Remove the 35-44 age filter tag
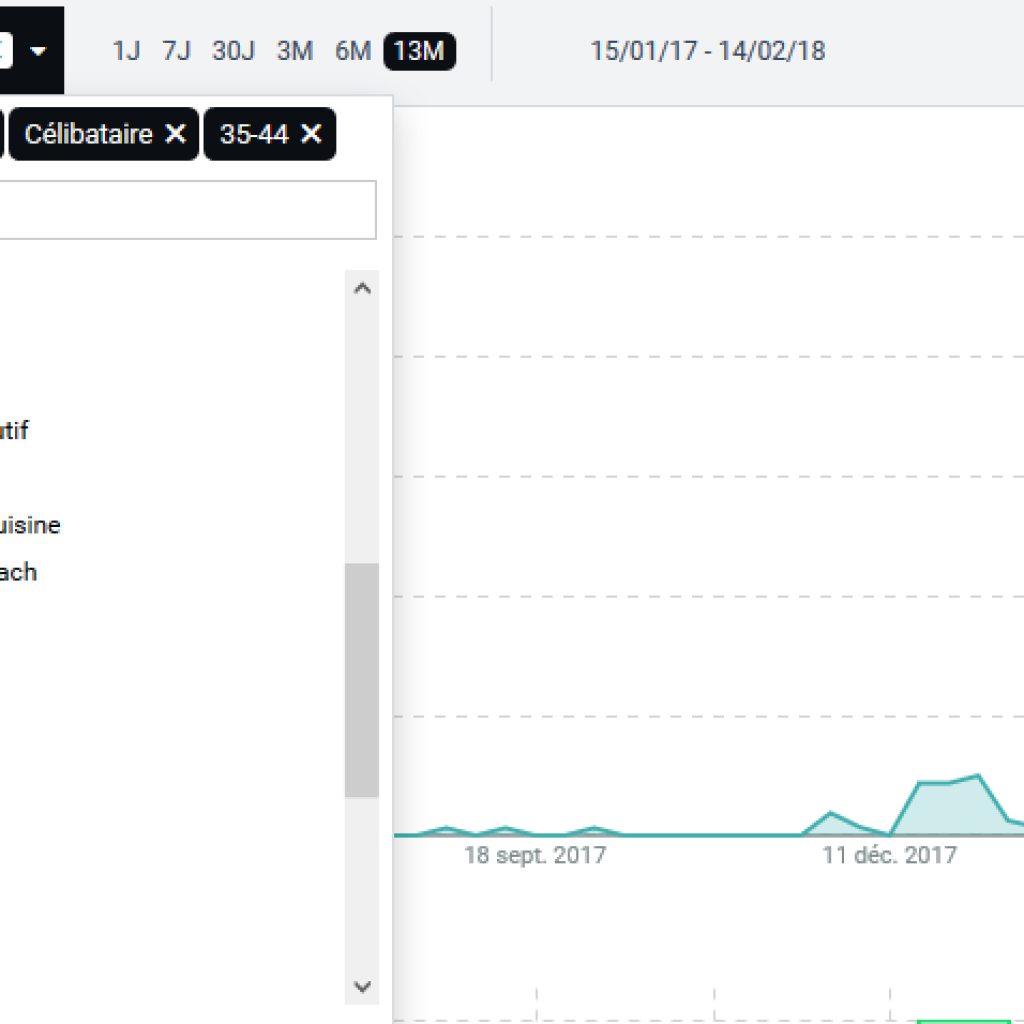1024x1024 pixels. coord(311,134)
